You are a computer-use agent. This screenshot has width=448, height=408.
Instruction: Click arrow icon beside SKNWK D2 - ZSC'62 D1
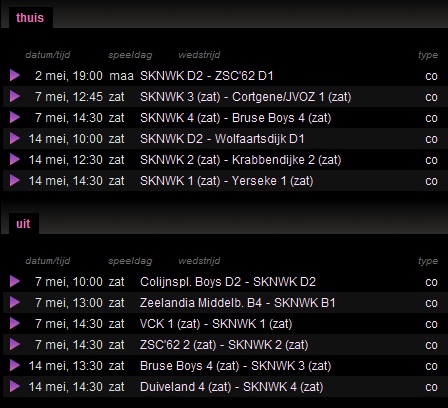pos(15,75)
